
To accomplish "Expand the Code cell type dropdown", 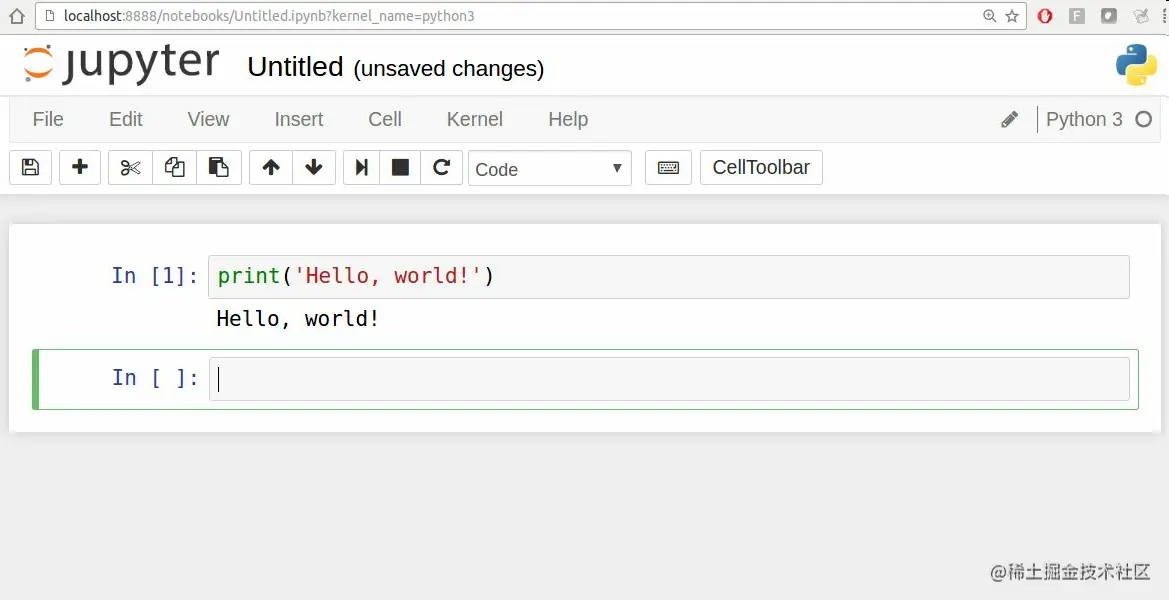I will [x=549, y=169].
